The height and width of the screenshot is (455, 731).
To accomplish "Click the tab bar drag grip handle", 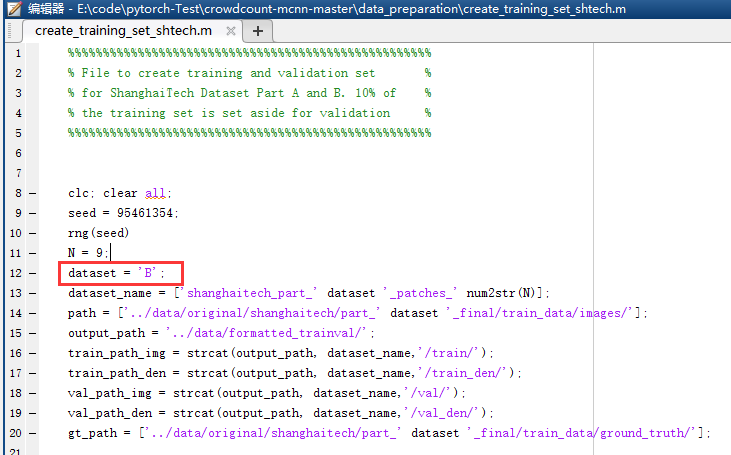I will [x=10, y=31].
